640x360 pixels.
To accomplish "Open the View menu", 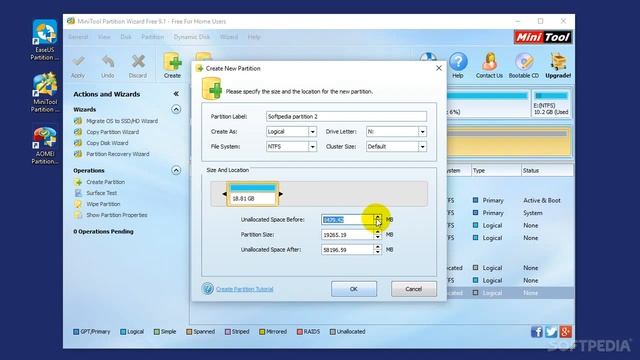I will 104,37.
